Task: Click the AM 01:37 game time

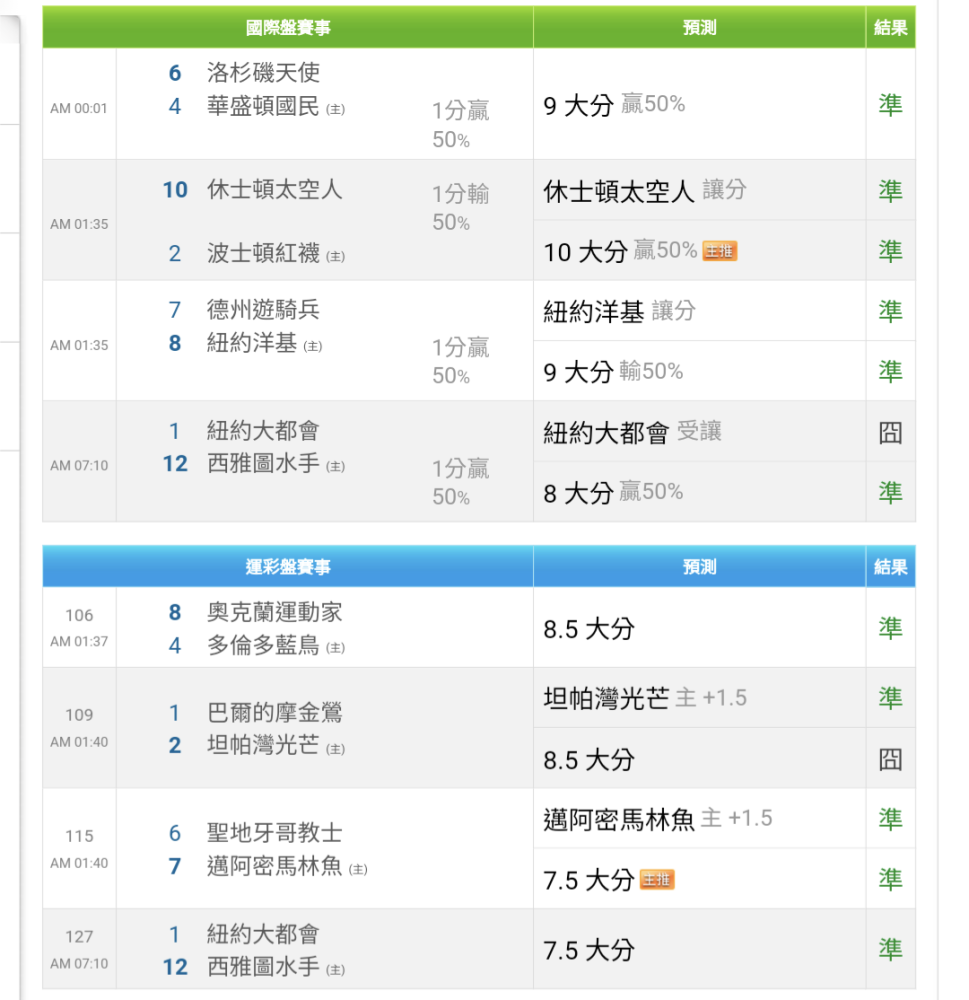Action: click(x=79, y=642)
